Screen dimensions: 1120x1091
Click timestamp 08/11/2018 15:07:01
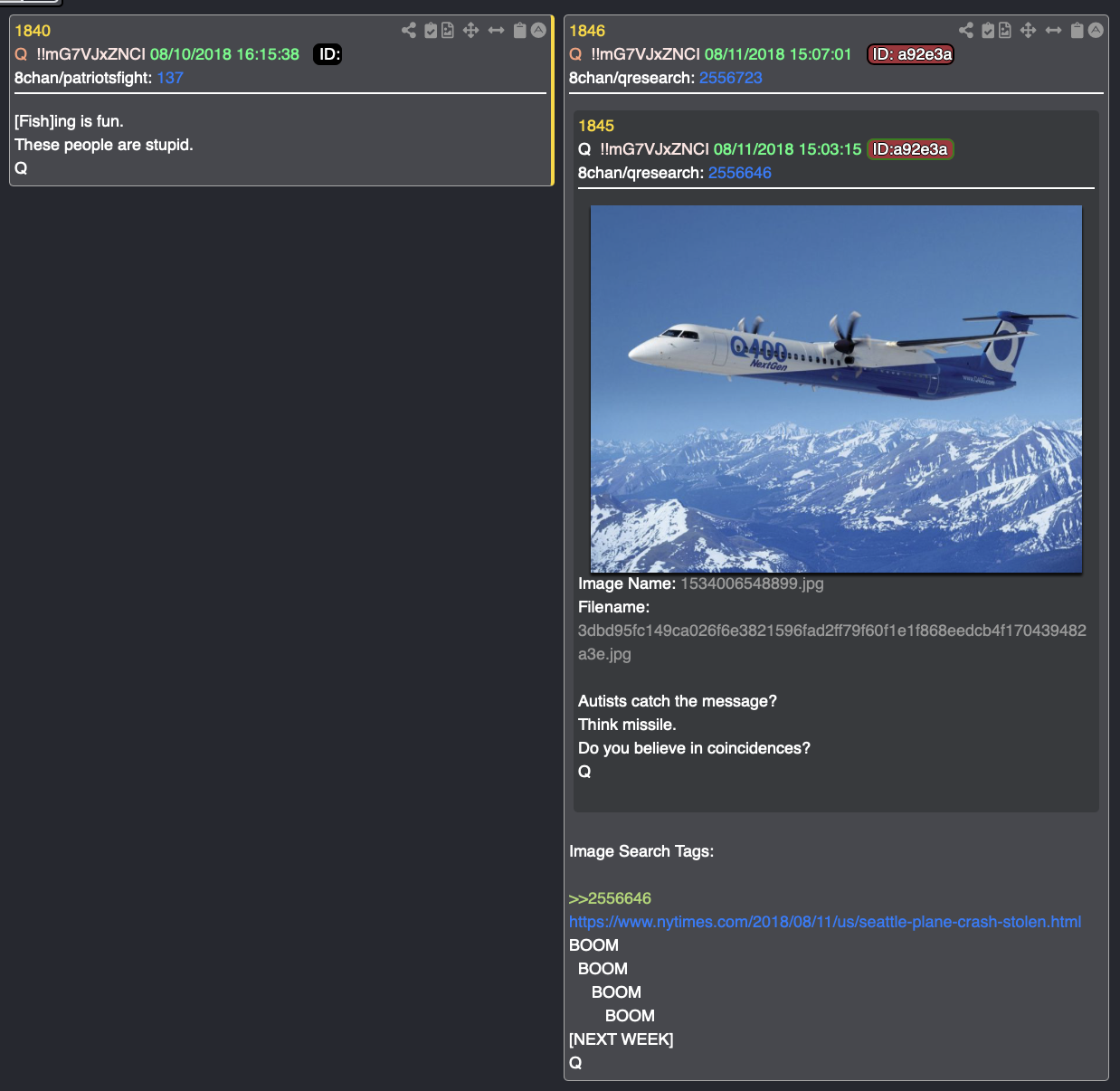(778, 54)
